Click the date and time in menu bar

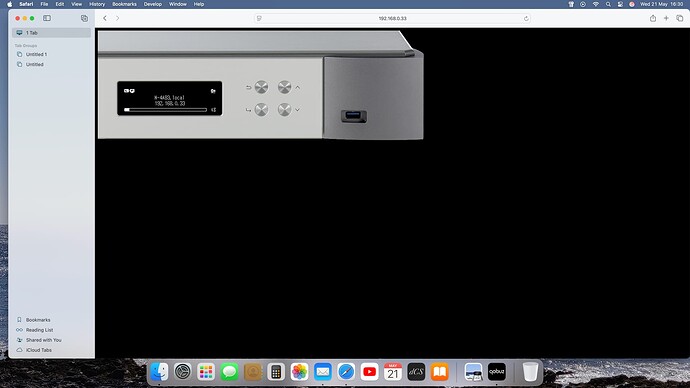pyautogui.click(x=661, y=4)
